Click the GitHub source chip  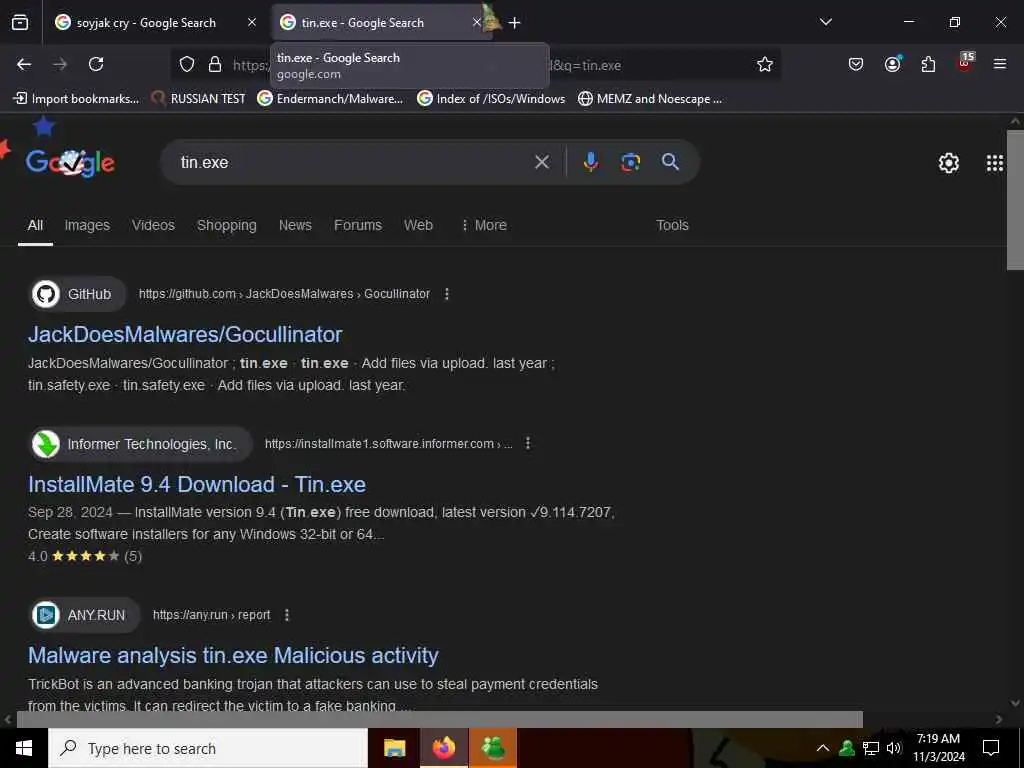point(78,294)
